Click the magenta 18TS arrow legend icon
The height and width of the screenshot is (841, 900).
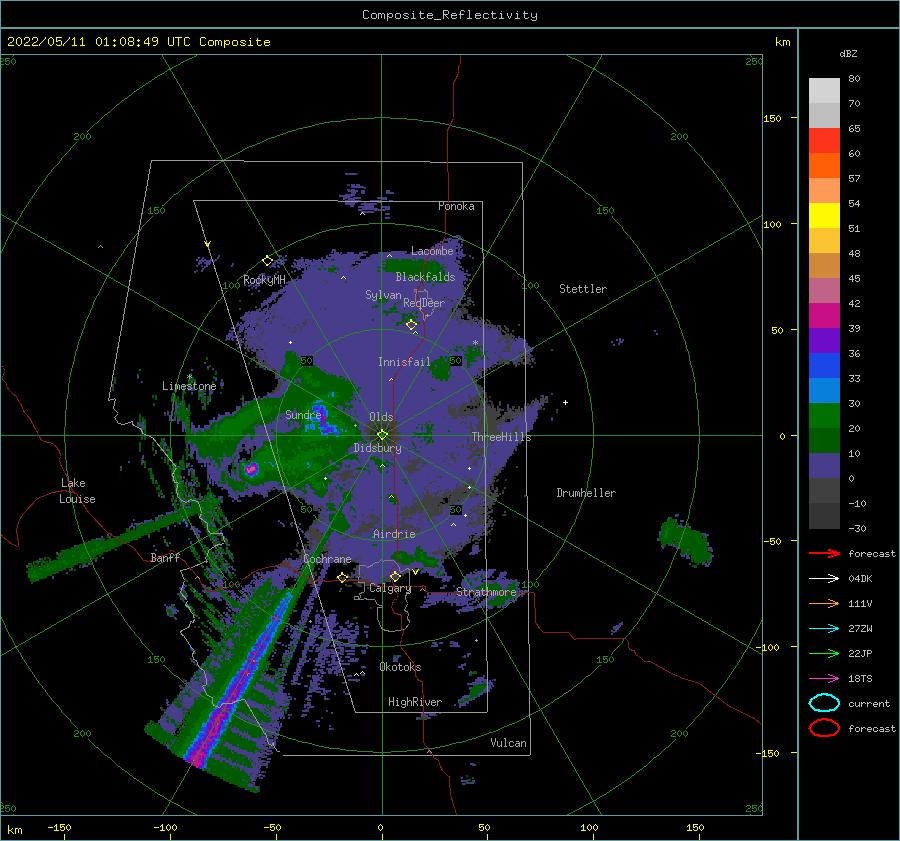tap(824, 679)
